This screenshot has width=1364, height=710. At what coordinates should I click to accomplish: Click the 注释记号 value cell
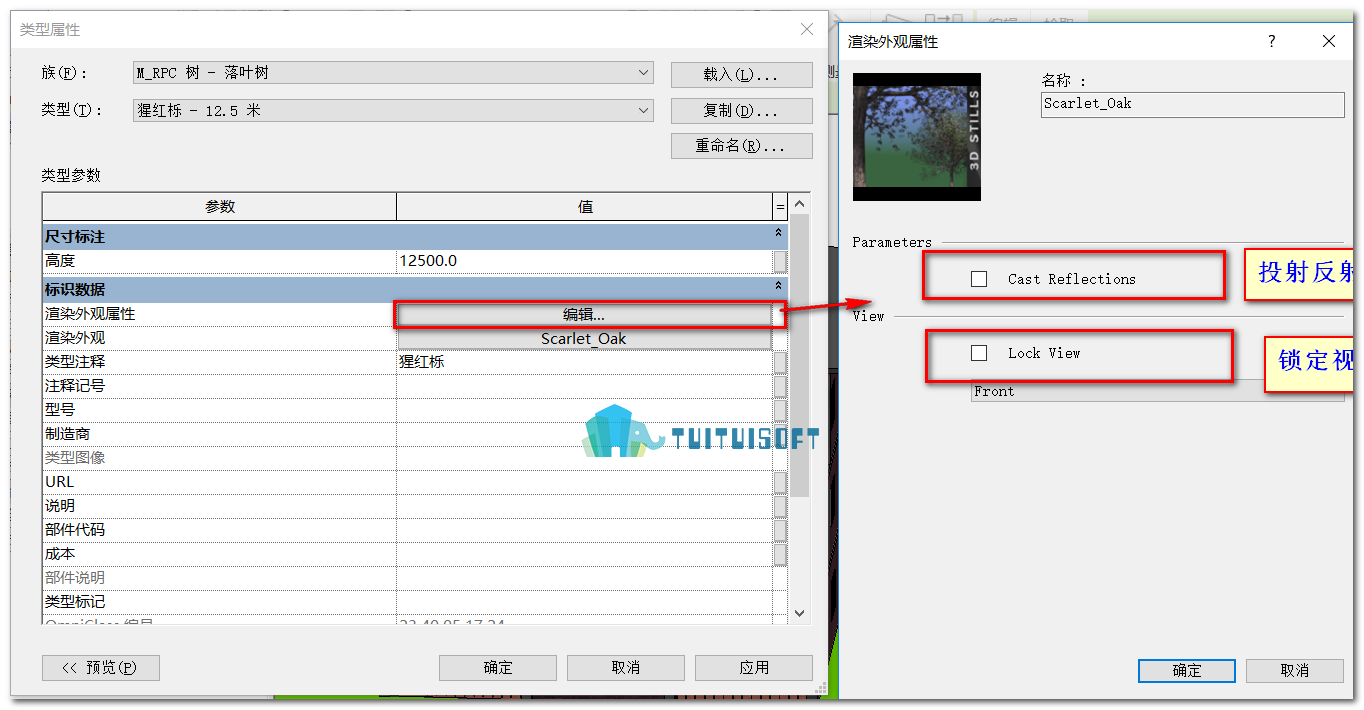click(584, 386)
